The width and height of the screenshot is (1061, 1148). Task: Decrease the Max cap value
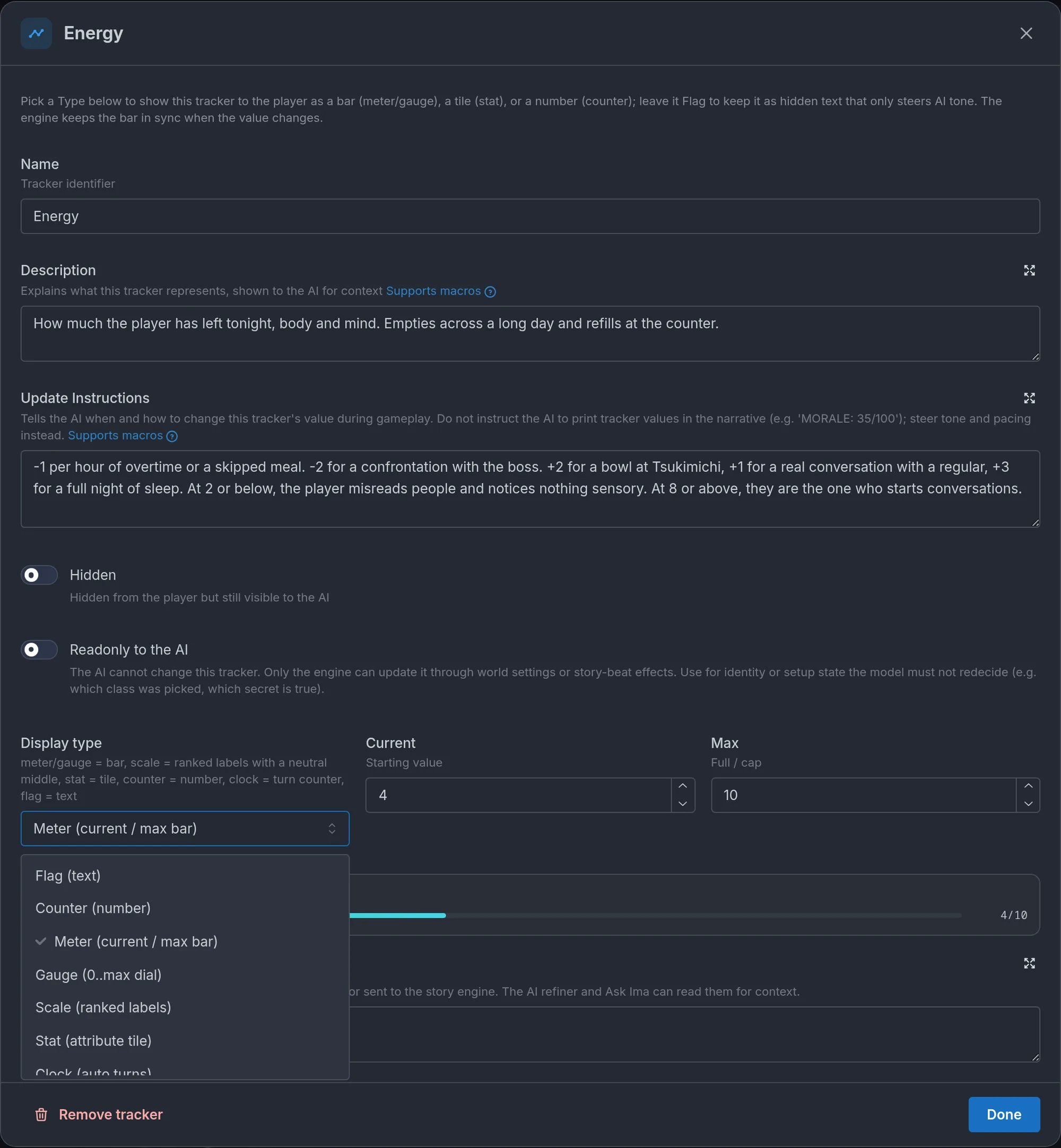click(1028, 804)
